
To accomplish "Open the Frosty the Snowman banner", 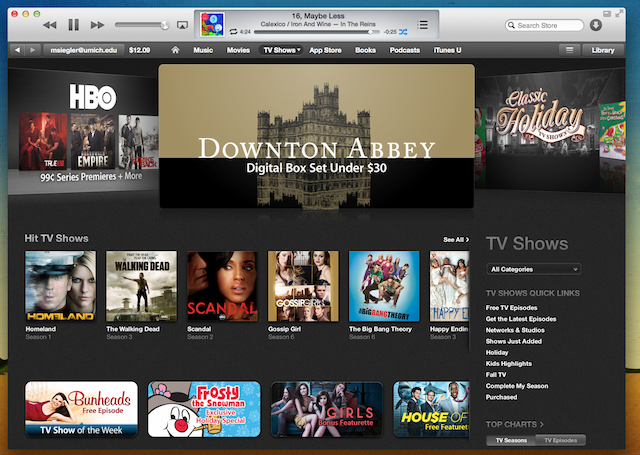I will click(204, 409).
